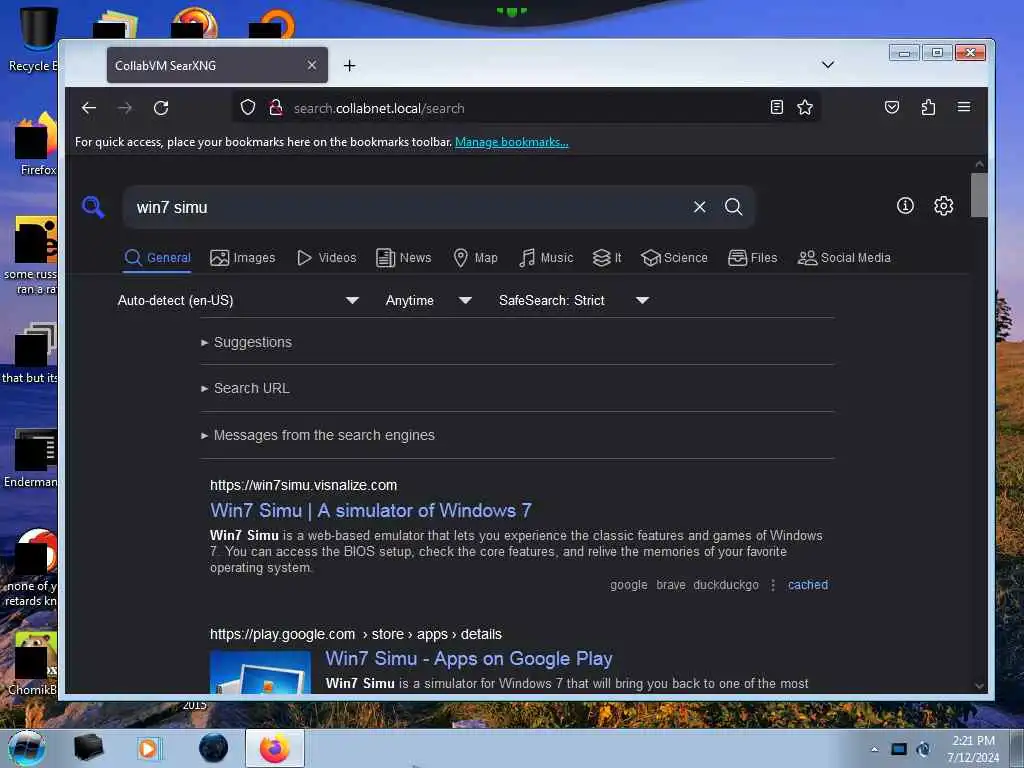Click the page vertical scrollbar thumb
This screenshot has width=1024, height=768.
tap(978, 195)
